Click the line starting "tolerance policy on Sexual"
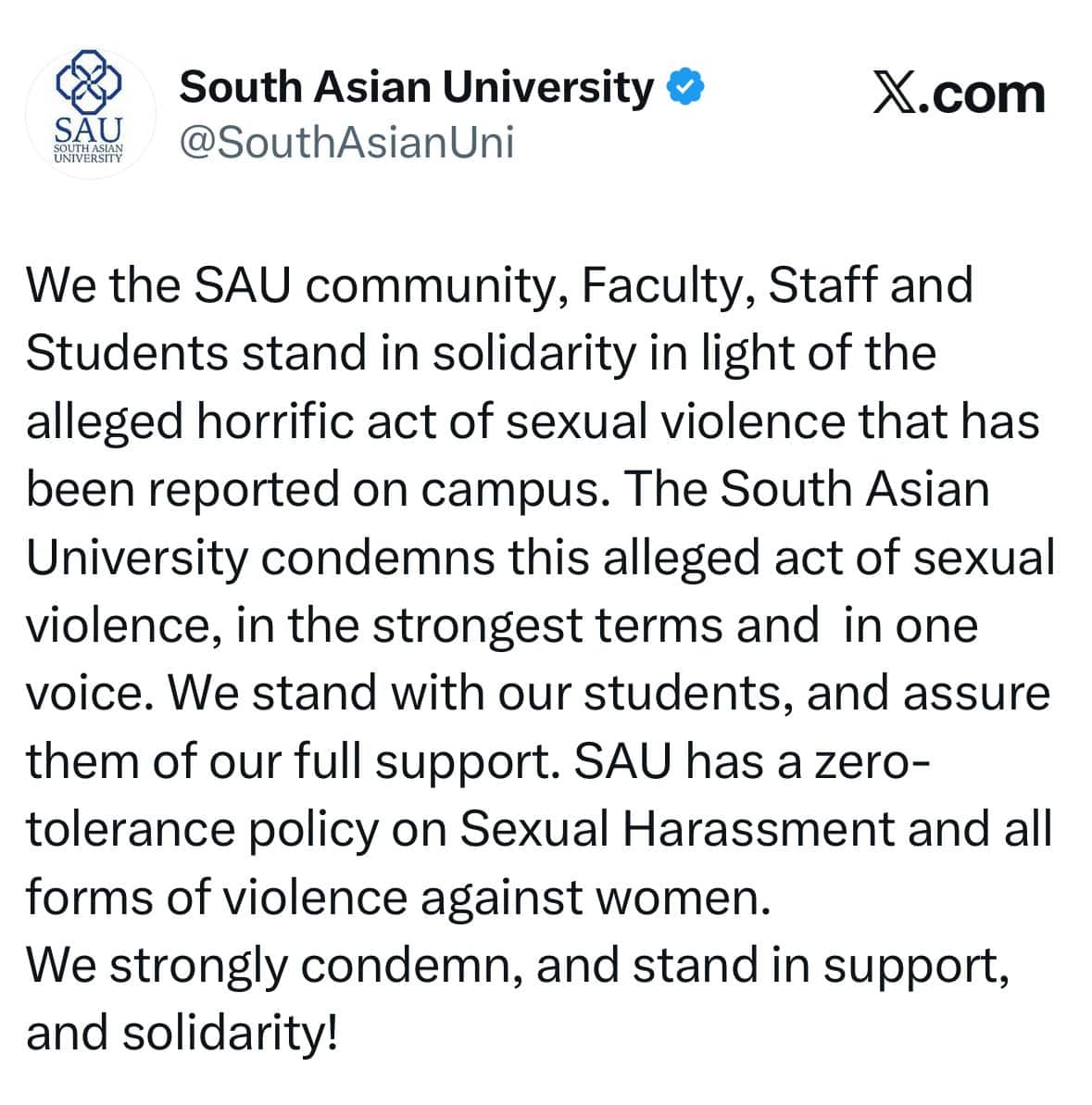The width and height of the screenshot is (1092, 1105). pos(539,829)
